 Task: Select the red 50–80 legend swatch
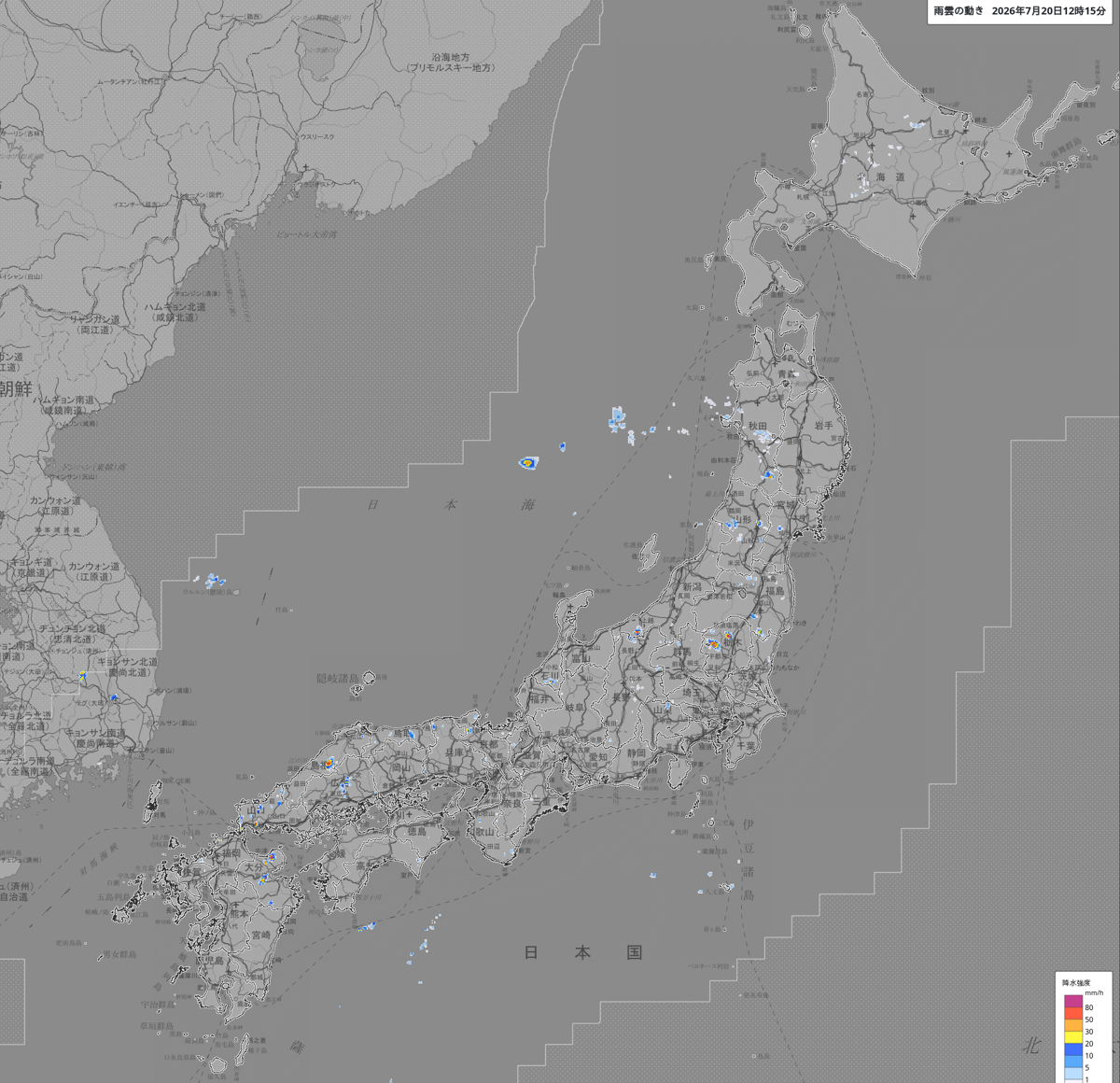click(1072, 1013)
